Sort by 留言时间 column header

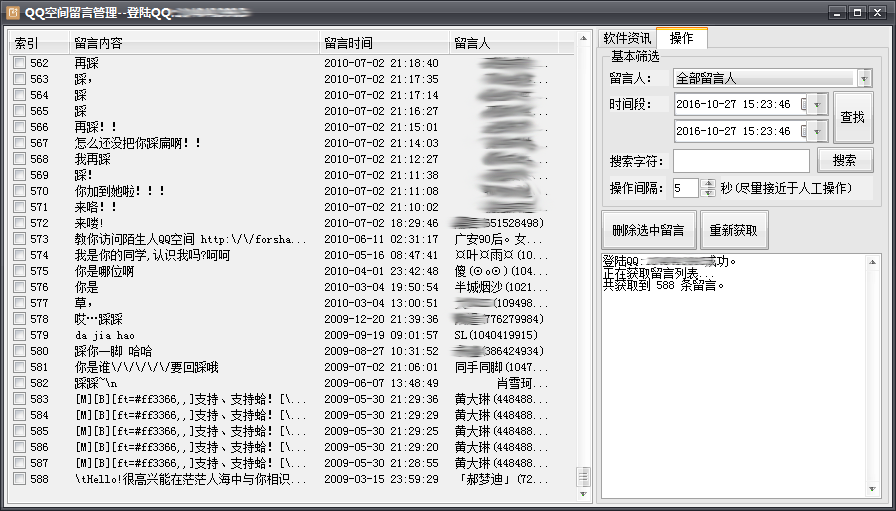coord(384,43)
